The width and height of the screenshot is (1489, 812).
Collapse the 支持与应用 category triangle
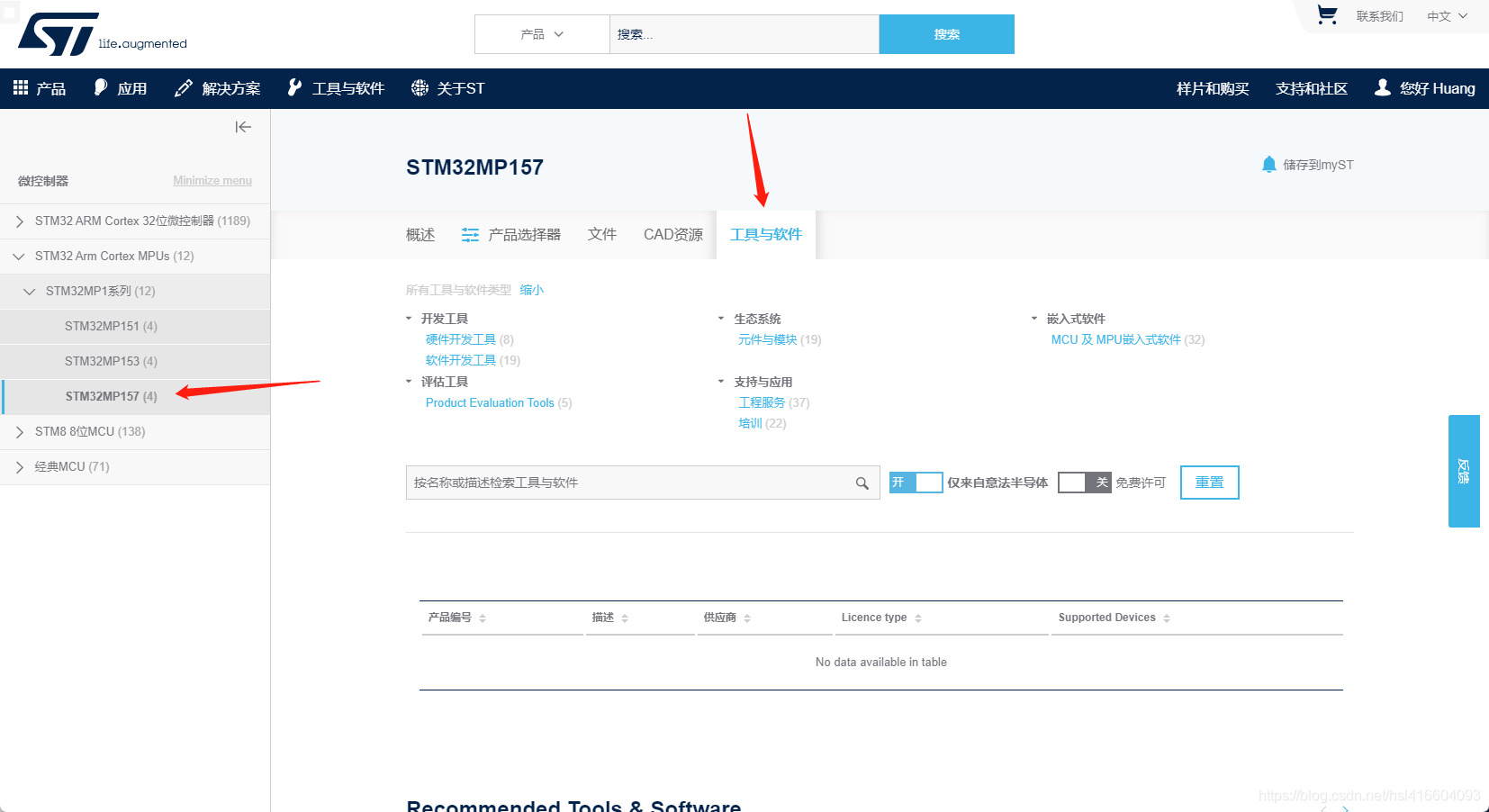[721, 382]
